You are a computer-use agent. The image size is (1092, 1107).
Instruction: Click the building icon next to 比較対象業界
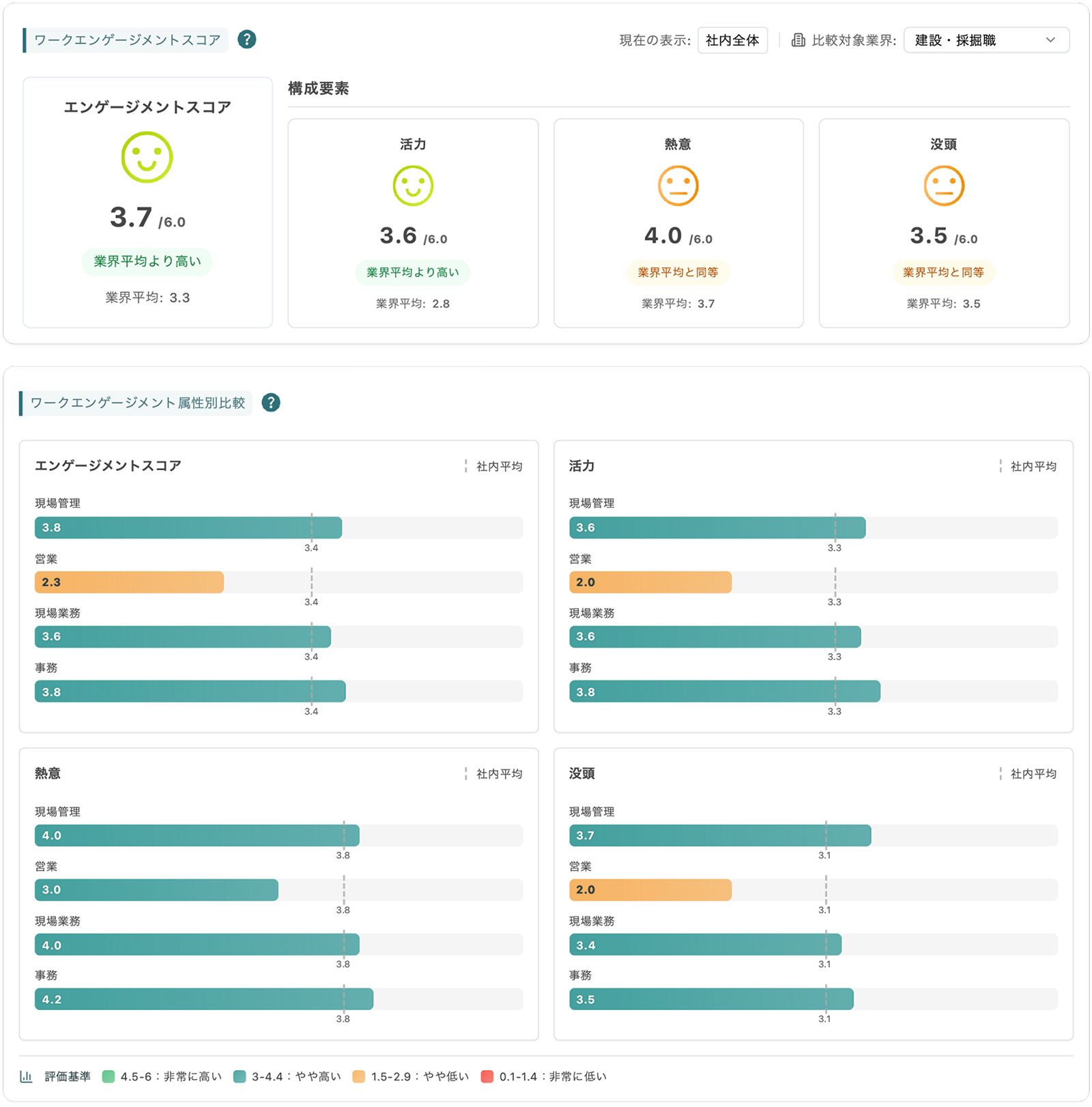click(797, 40)
